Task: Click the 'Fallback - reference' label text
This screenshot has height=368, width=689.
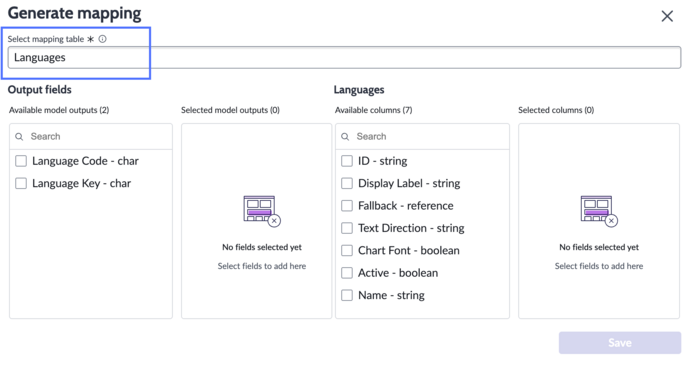Action: [406, 206]
